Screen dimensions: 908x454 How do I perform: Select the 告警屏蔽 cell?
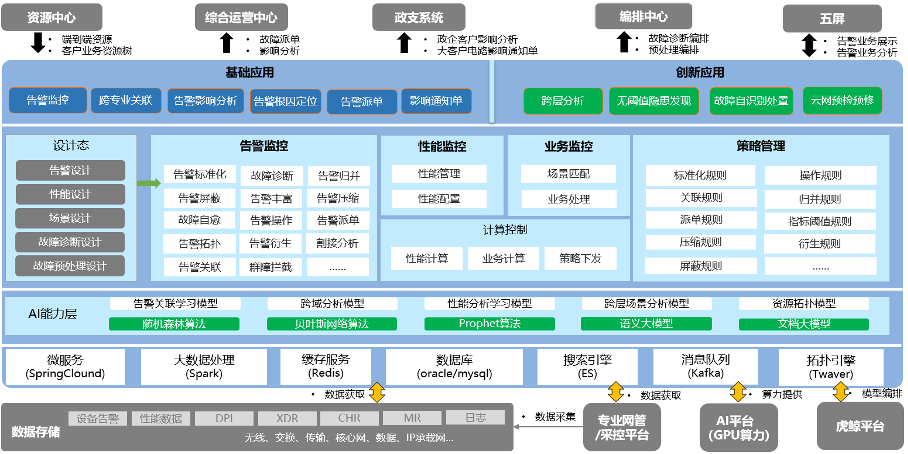click(200, 198)
